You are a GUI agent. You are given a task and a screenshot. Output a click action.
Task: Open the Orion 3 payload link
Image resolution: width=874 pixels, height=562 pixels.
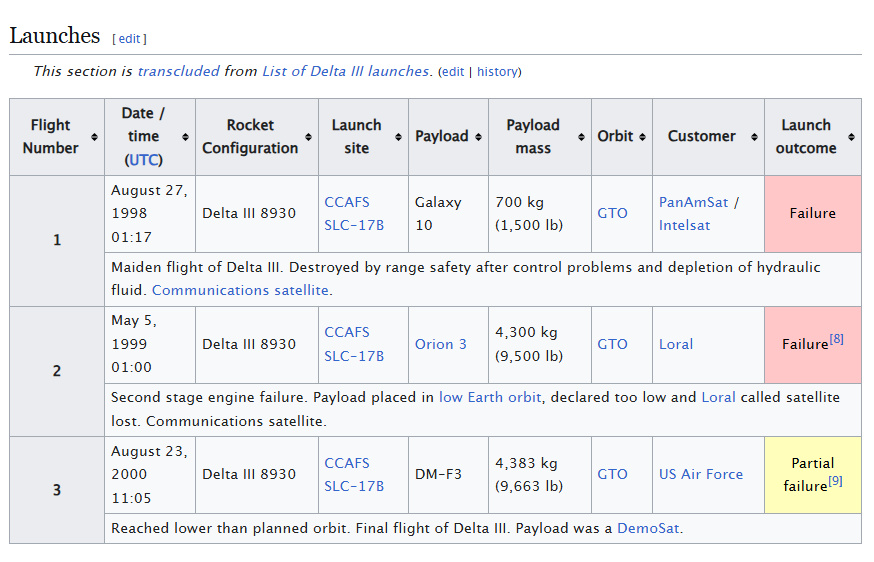tap(440, 345)
